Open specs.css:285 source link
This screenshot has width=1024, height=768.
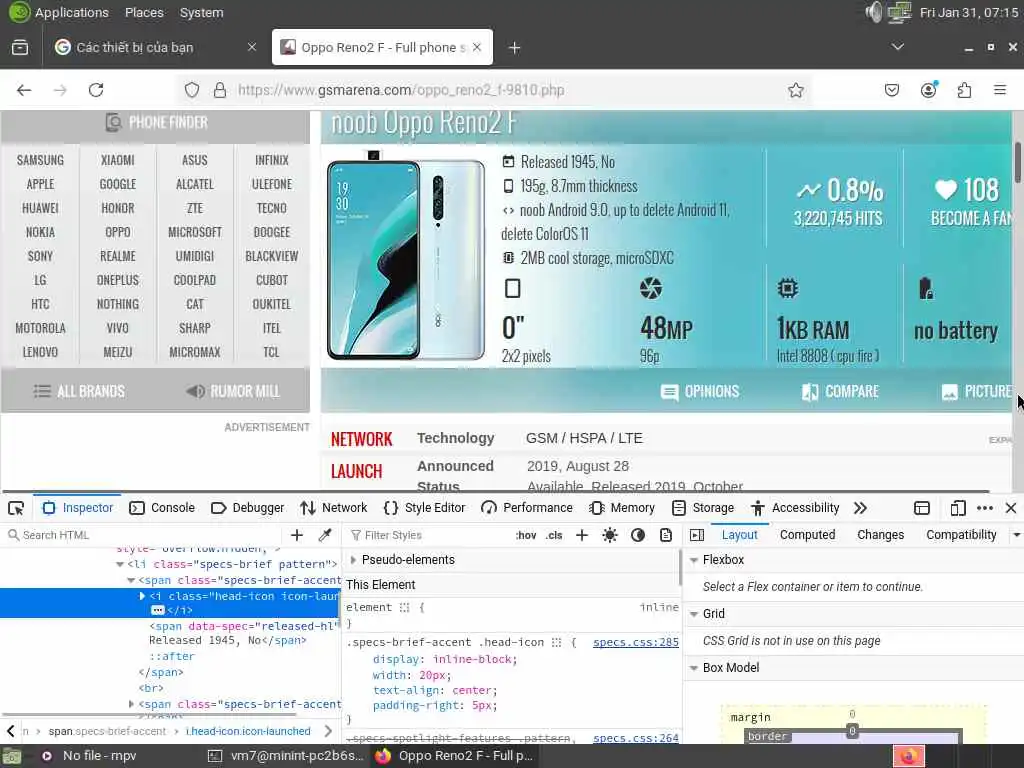(635, 643)
